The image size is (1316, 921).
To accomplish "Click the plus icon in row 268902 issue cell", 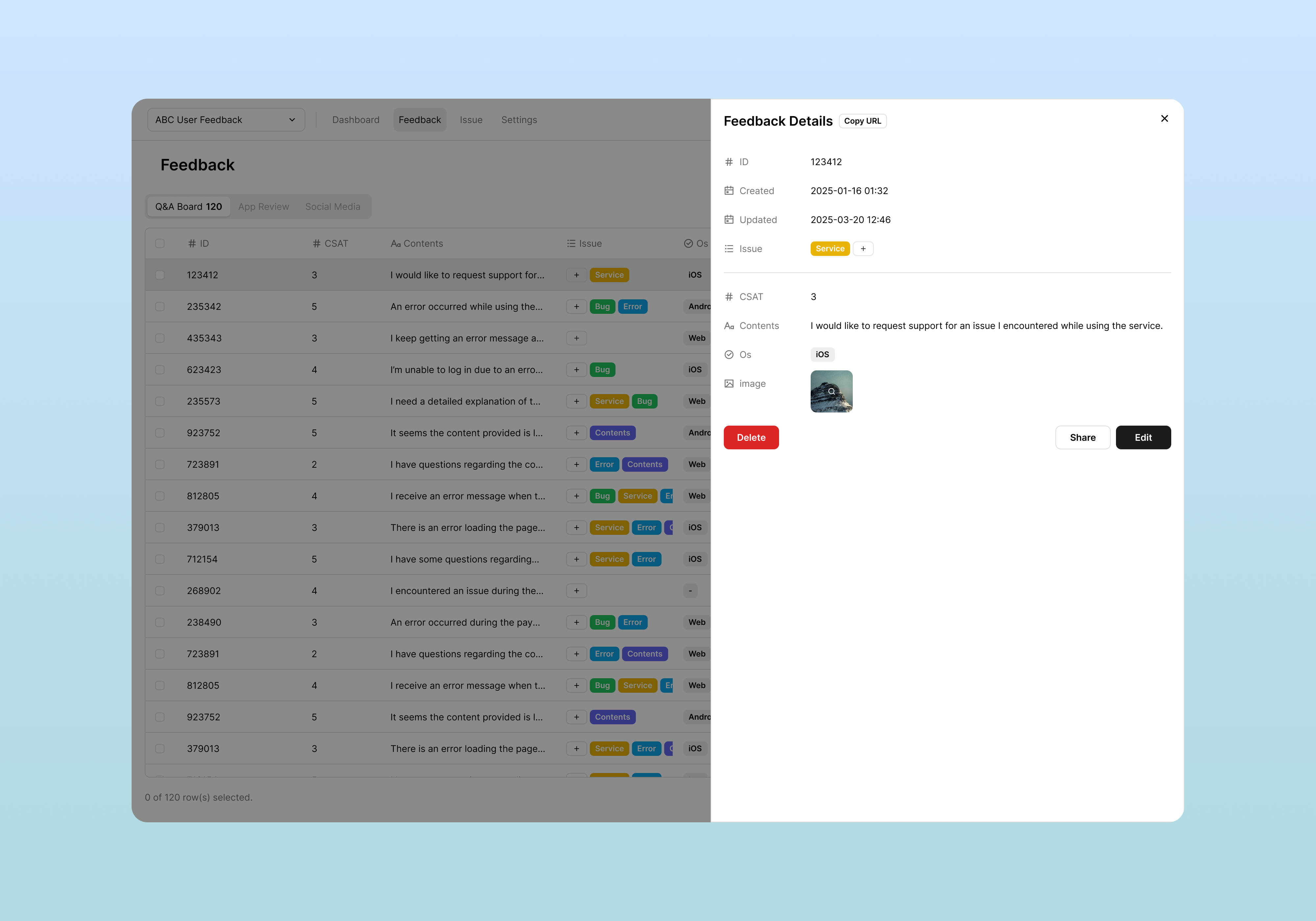I will point(576,591).
